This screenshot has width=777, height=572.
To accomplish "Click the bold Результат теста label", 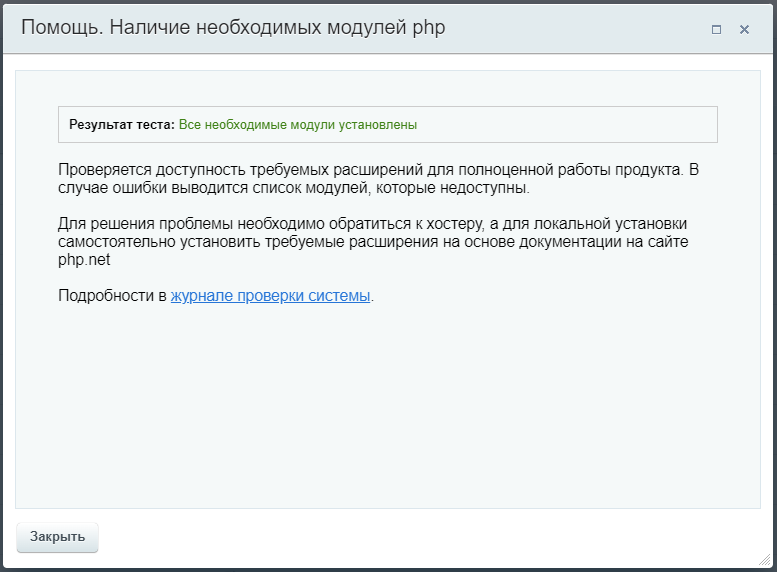I will coord(122,124).
